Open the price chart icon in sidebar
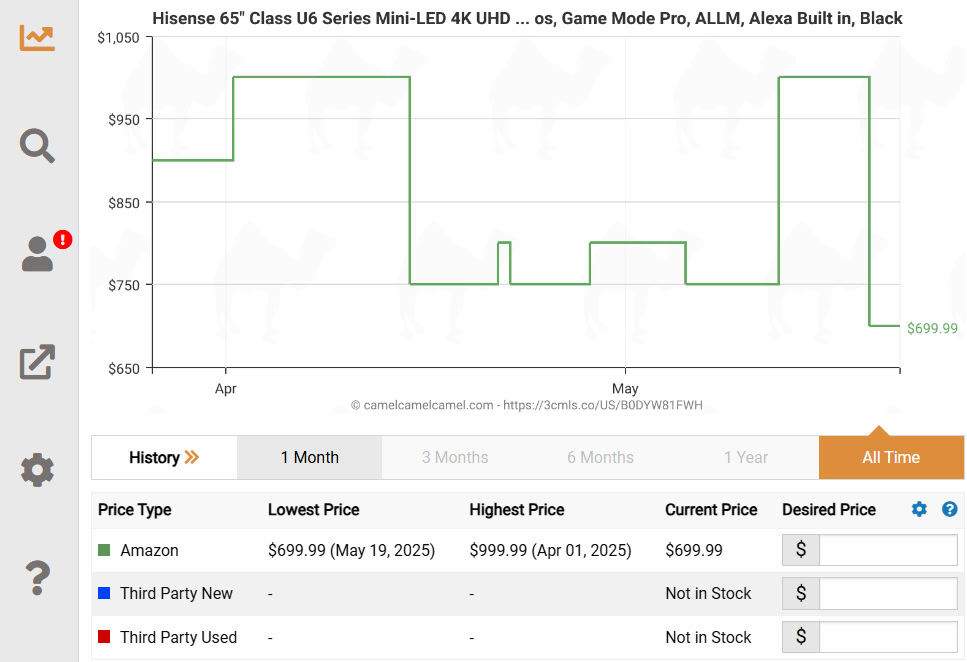The width and height of the screenshot is (967, 662). click(37, 38)
